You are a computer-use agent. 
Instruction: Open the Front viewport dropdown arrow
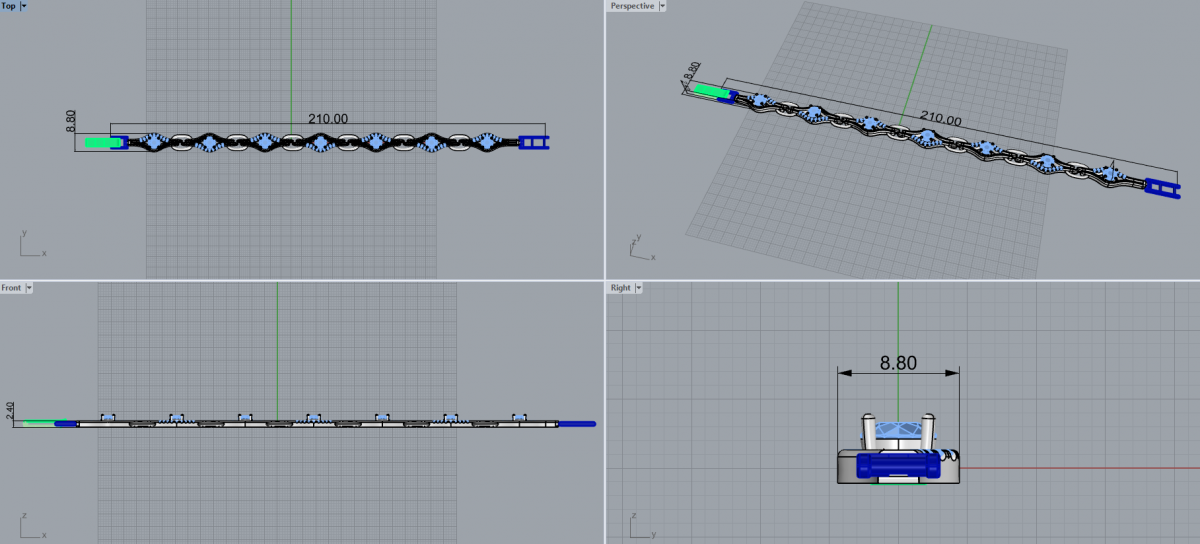(x=29, y=287)
